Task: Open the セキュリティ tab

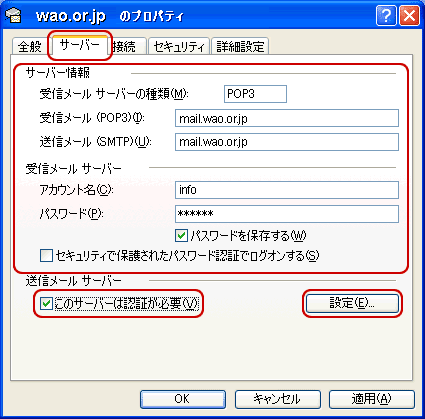Action: point(179,47)
